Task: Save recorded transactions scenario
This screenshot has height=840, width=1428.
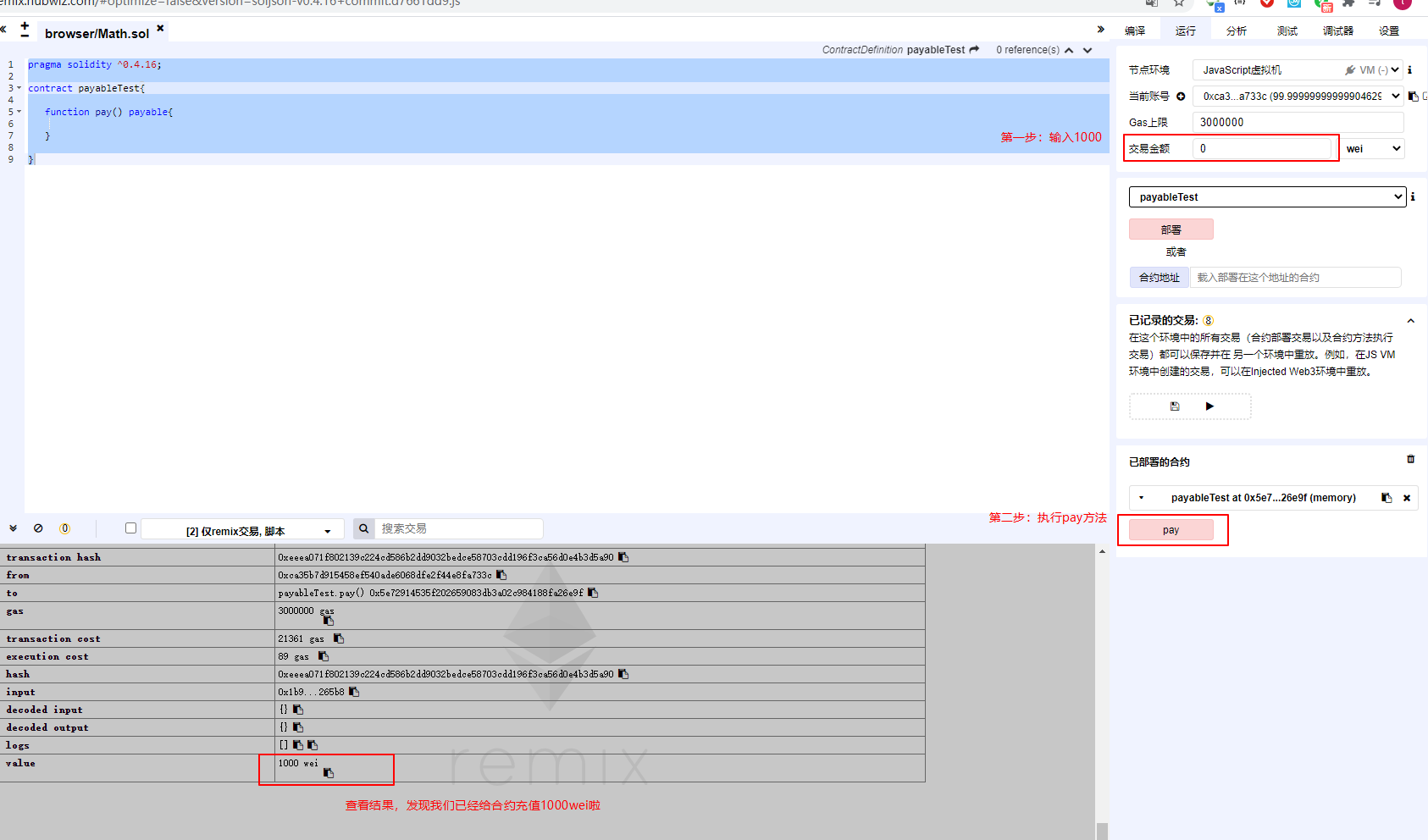Action: coord(1175,406)
